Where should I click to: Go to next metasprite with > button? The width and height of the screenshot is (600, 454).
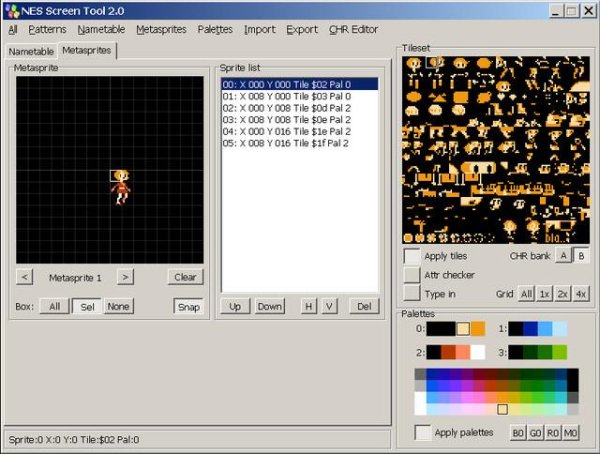point(125,277)
